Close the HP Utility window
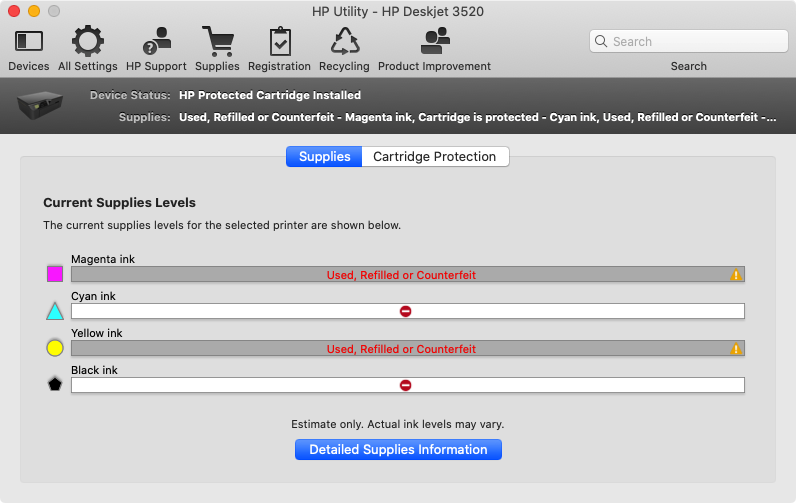This screenshot has width=796, height=503. (x=14, y=11)
